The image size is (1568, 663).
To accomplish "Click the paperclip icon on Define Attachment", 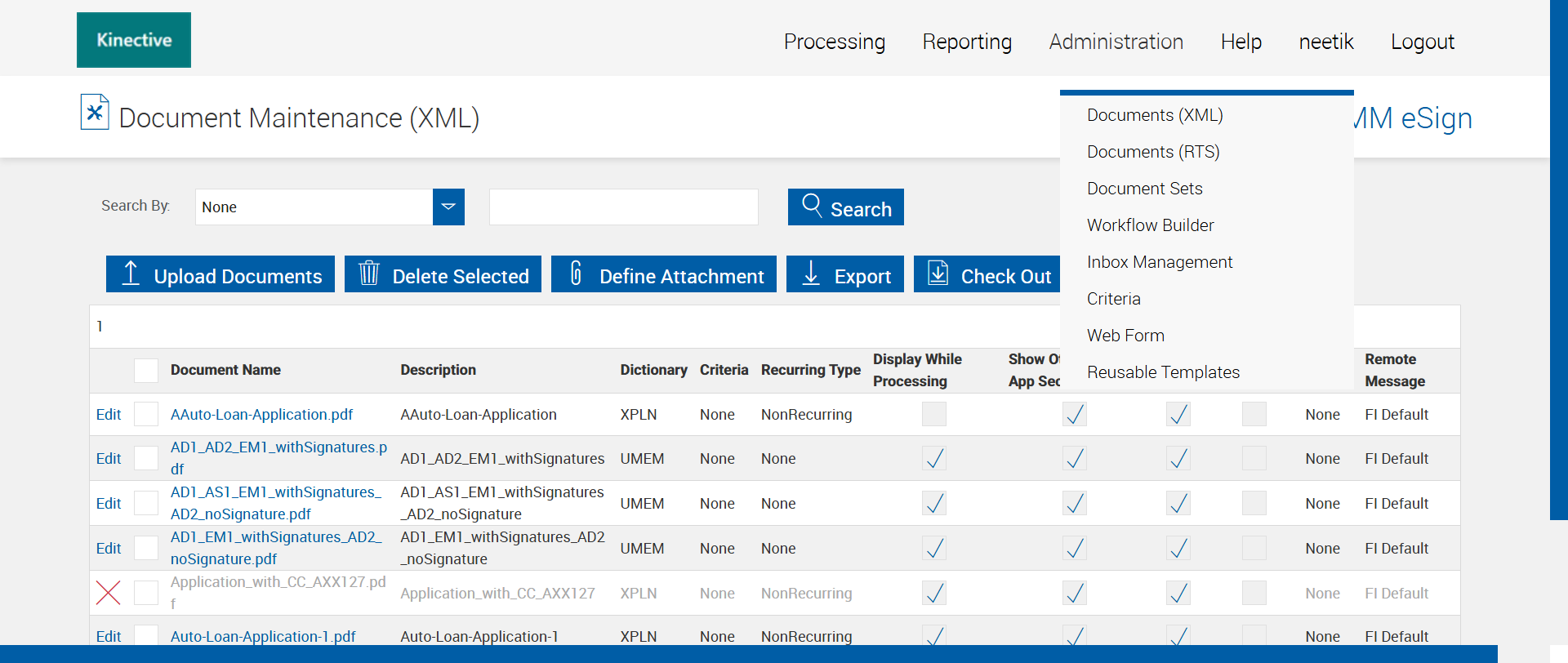I will 576,274.
